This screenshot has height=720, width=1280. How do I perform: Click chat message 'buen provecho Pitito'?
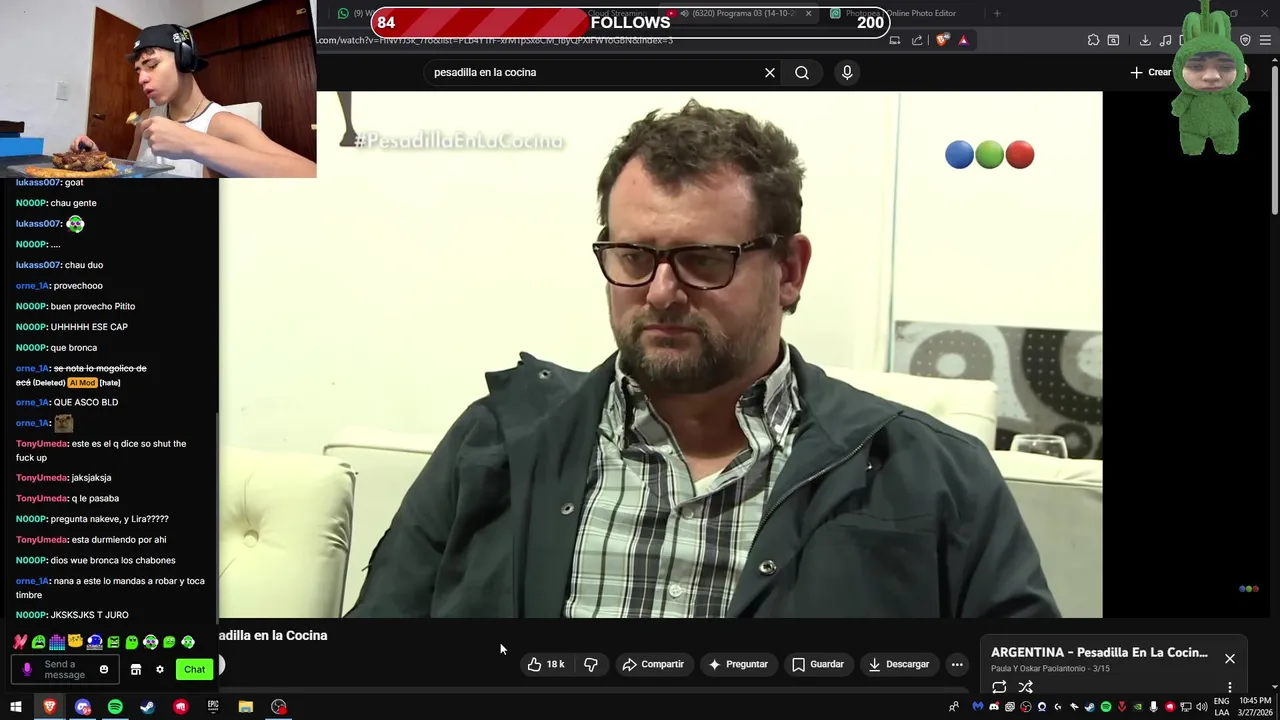point(94,306)
